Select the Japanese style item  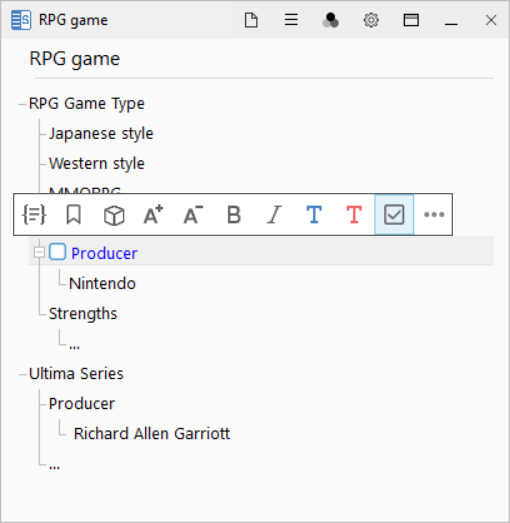101,134
